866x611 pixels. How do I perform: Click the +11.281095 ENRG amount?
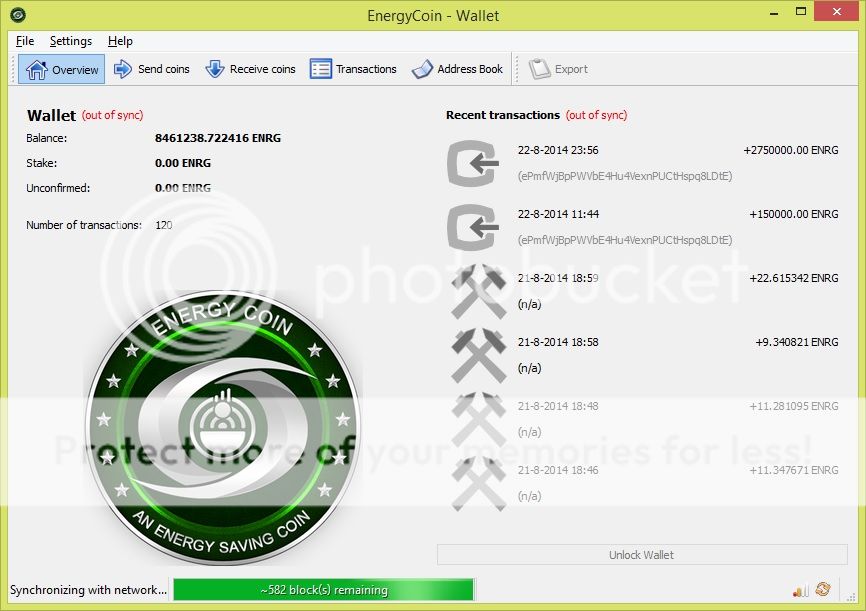[x=794, y=407]
